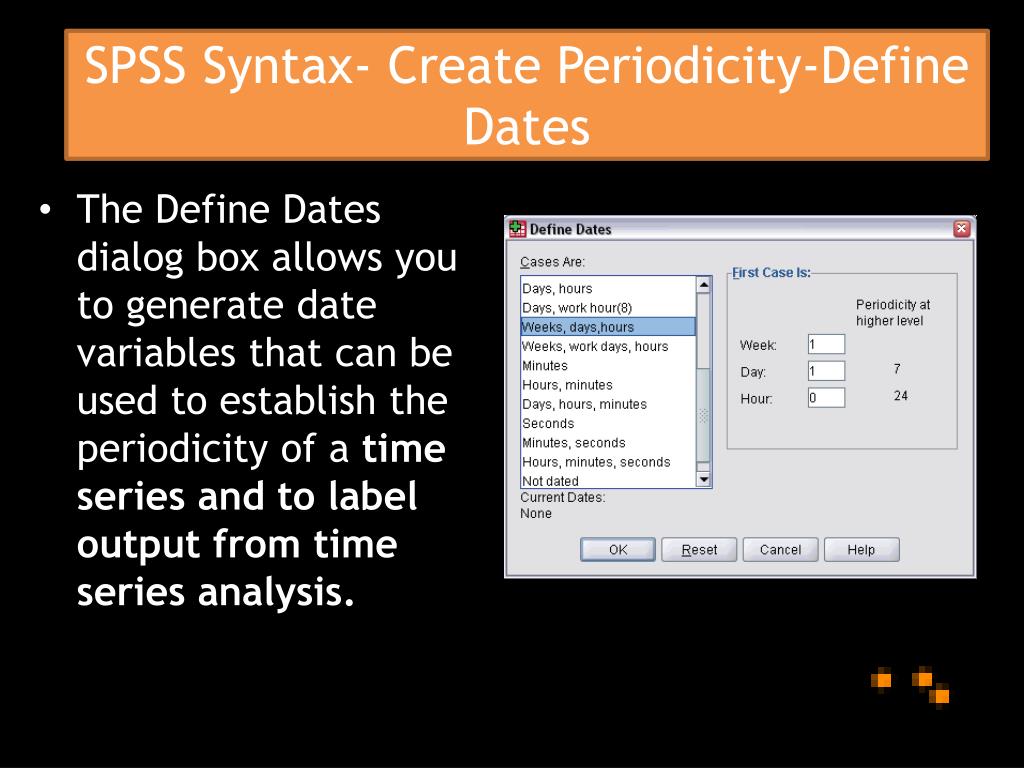1024x768 pixels.
Task: Choose 'Not dated' in the list
Action: tap(608, 481)
